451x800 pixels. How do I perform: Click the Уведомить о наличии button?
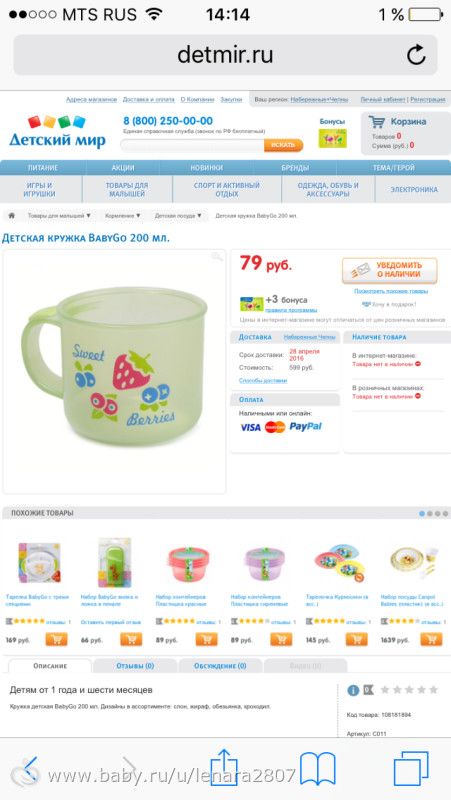pyautogui.click(x=389, y=270)
